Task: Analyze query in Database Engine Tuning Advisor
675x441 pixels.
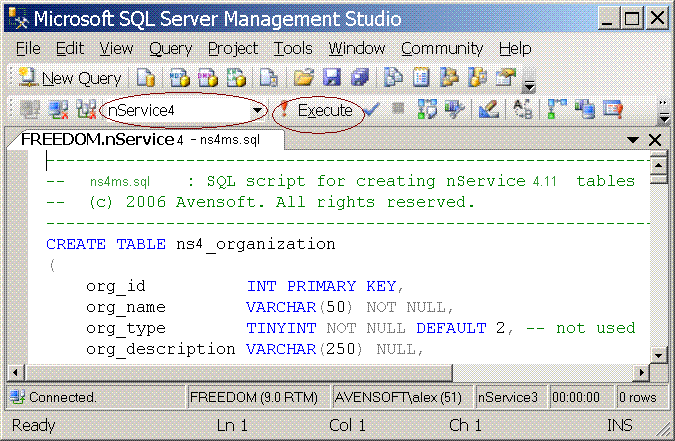Action: point(455,109)
